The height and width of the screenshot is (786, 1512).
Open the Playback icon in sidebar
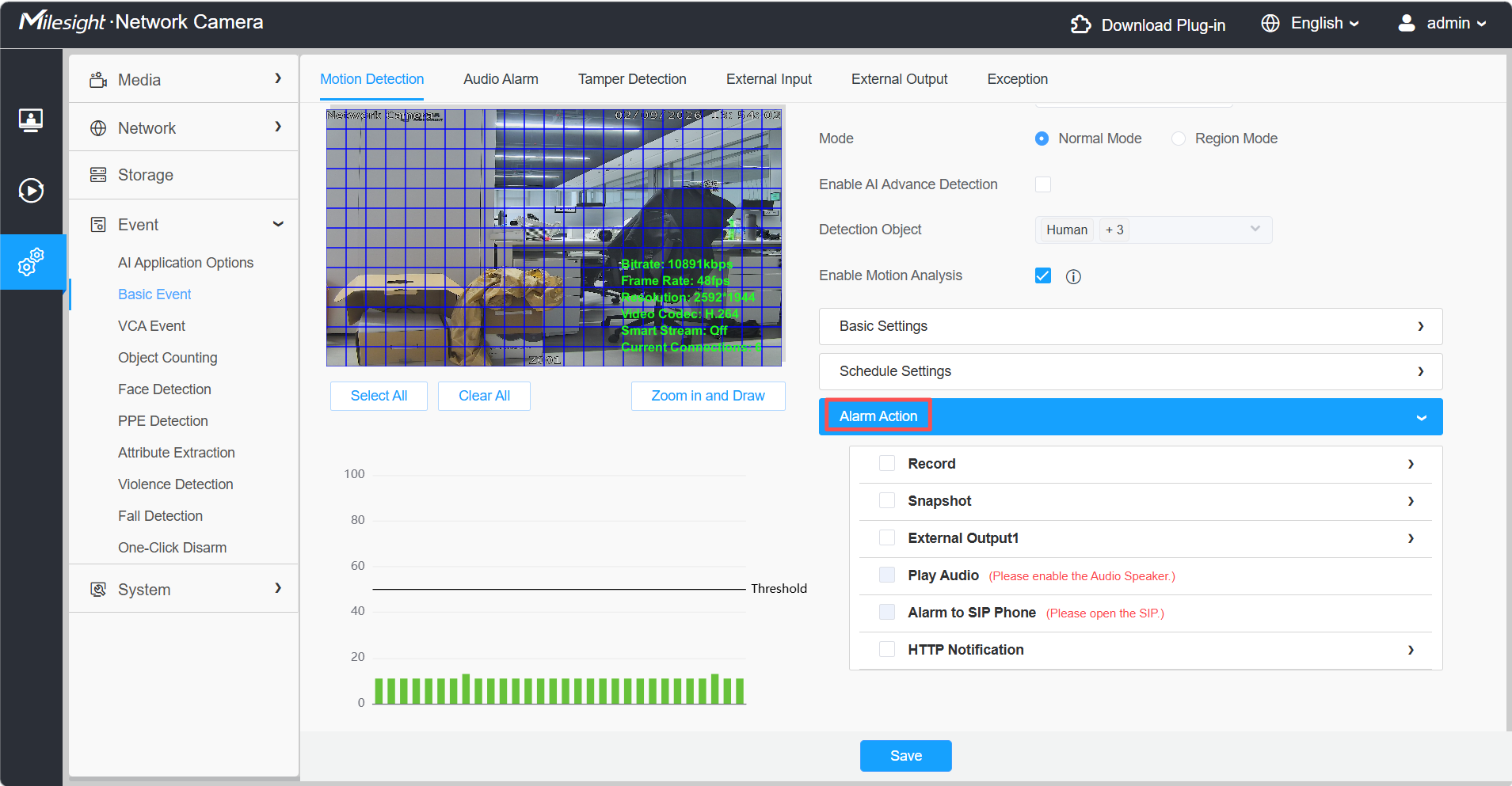tap(31, 190)
